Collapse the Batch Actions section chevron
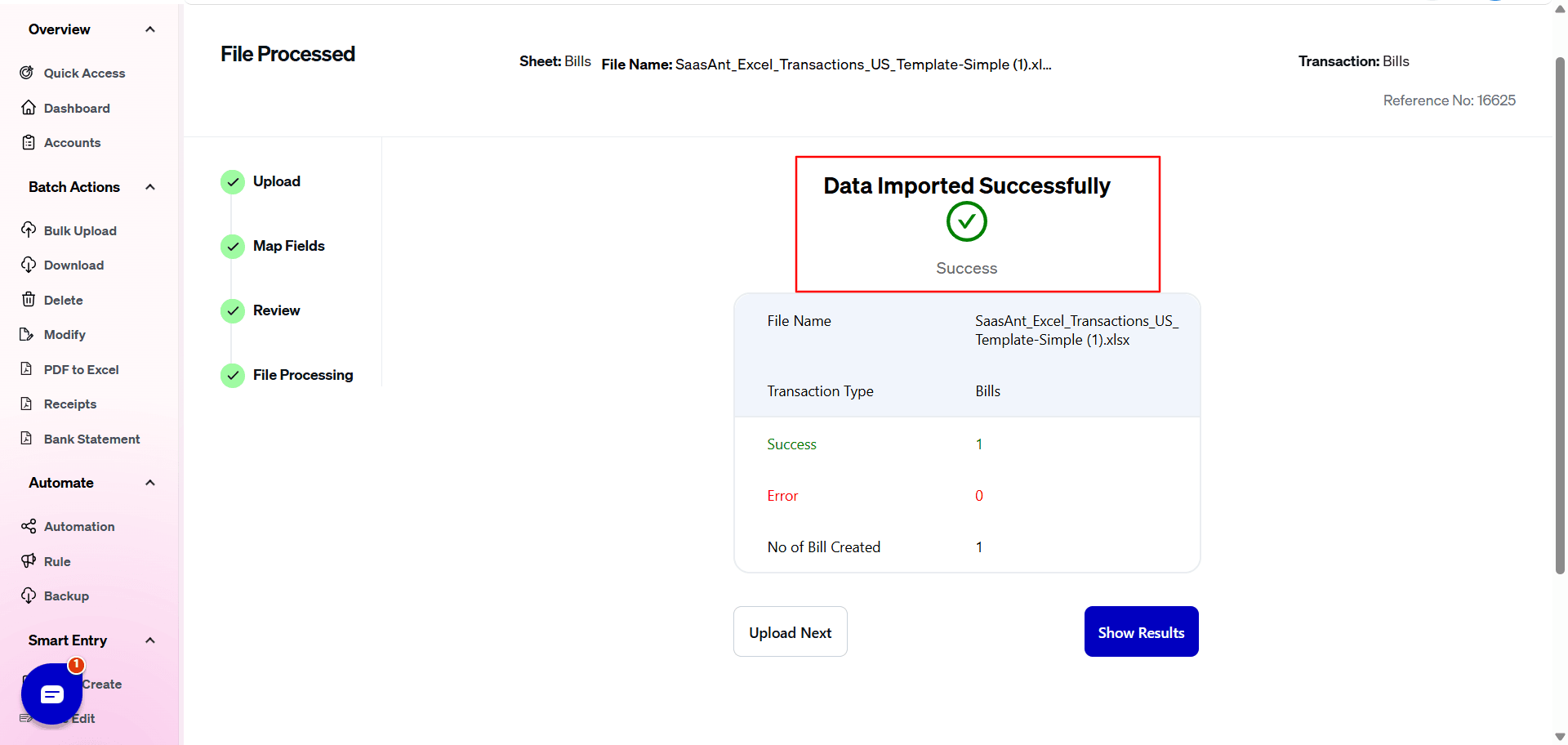Viewport: 1568px width, 745px height. point(150,187)
